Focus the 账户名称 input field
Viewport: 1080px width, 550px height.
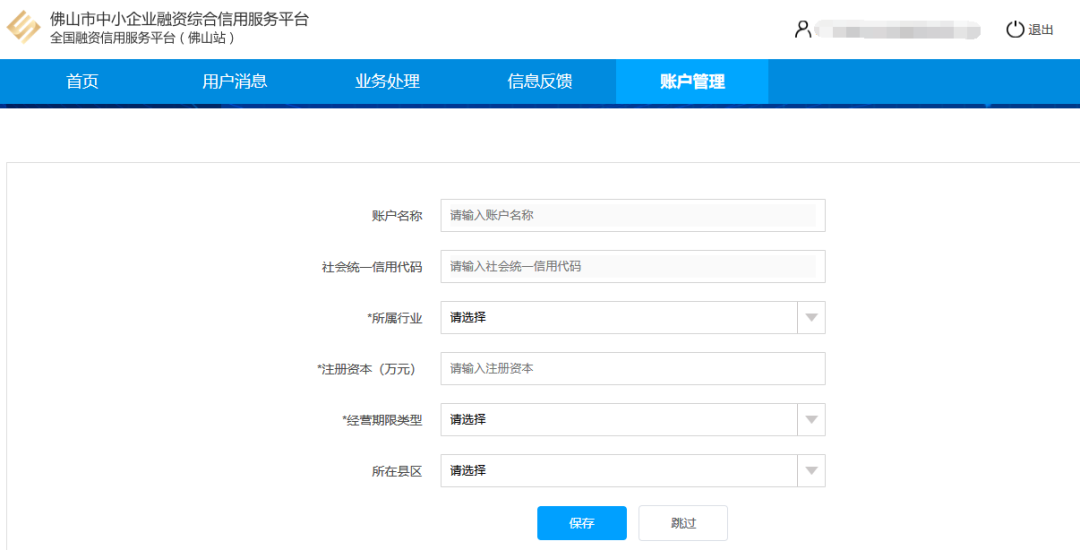pyautogui.click(x=633, y=215)
